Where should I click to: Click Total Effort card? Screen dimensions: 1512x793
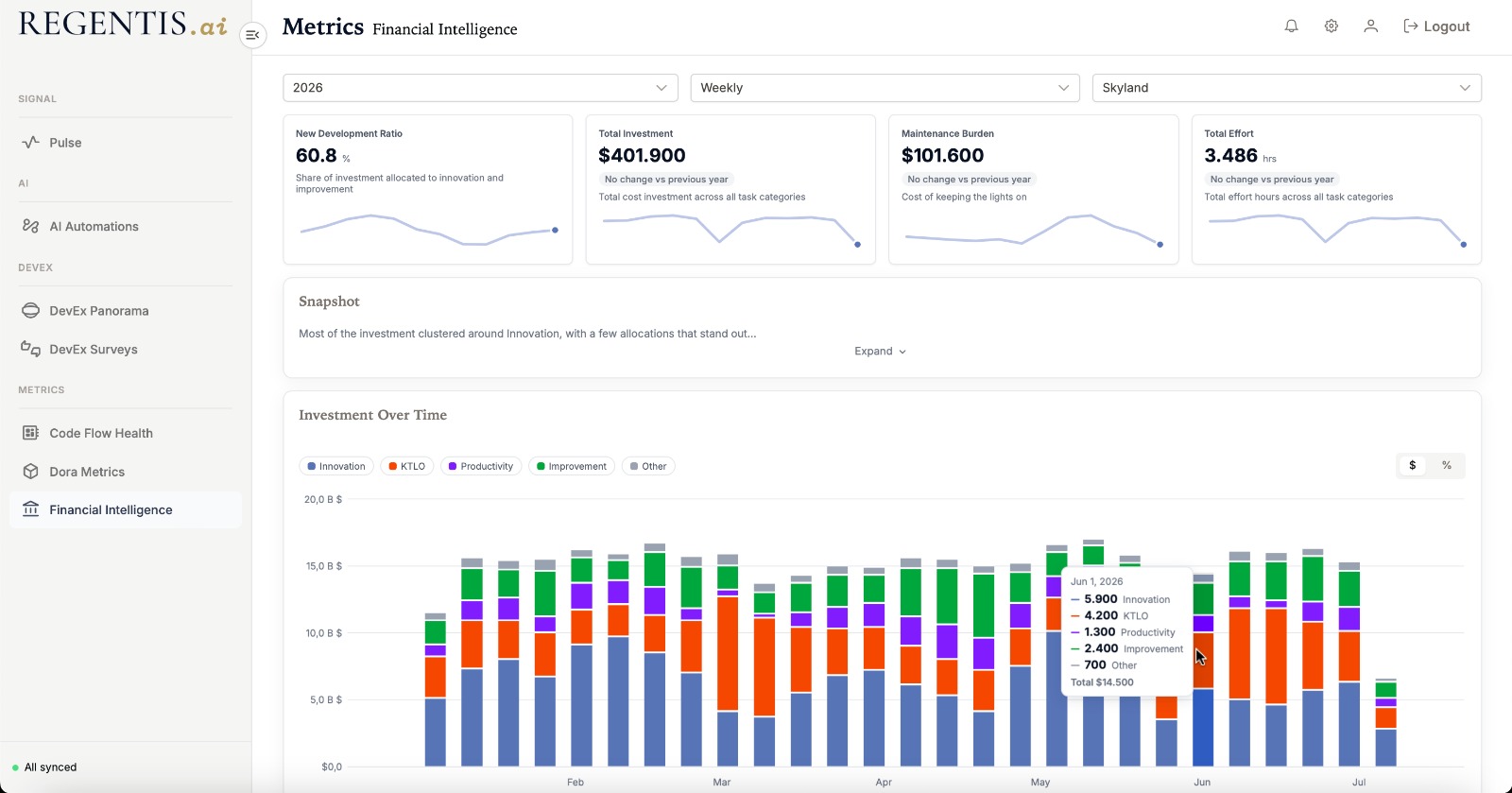click(1336, 189)
